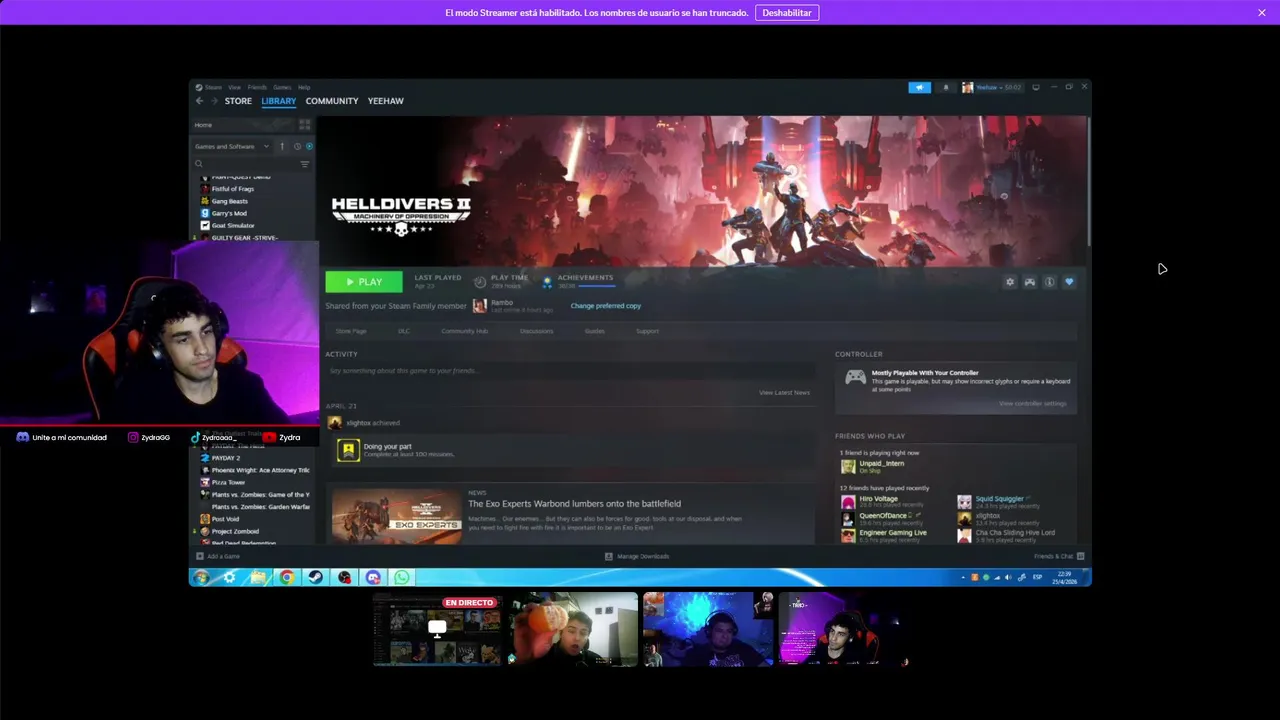This screenshot has height=720, width=1280.
Task: Click Add a Game at the bottom
Action: pyautogui.click(x=218, y=556)
